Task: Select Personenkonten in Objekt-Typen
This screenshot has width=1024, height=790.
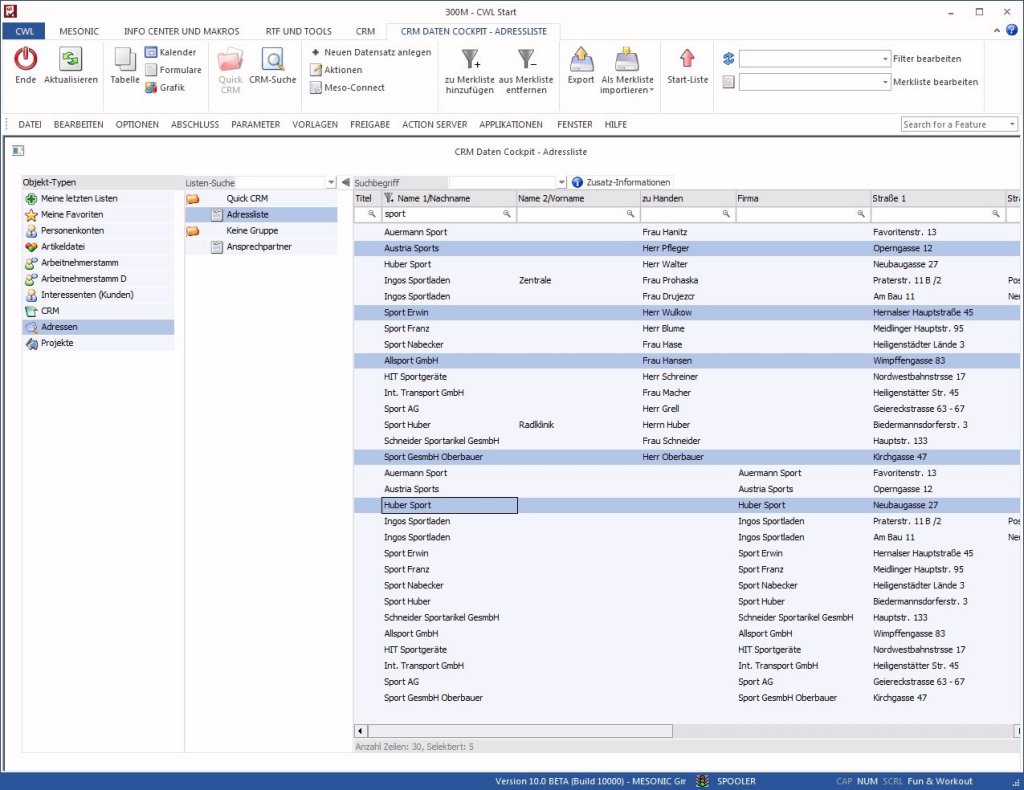Action: (98, 230)
